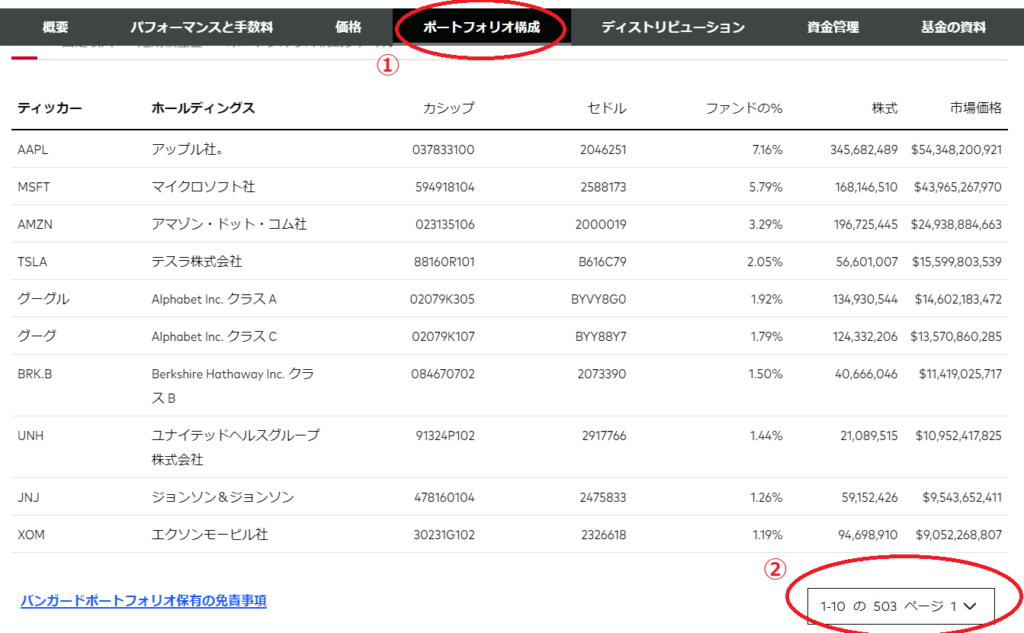Screen dimensions: 1024x633
Task: Go to ディストリビューション tab
Action: point(673,27)
